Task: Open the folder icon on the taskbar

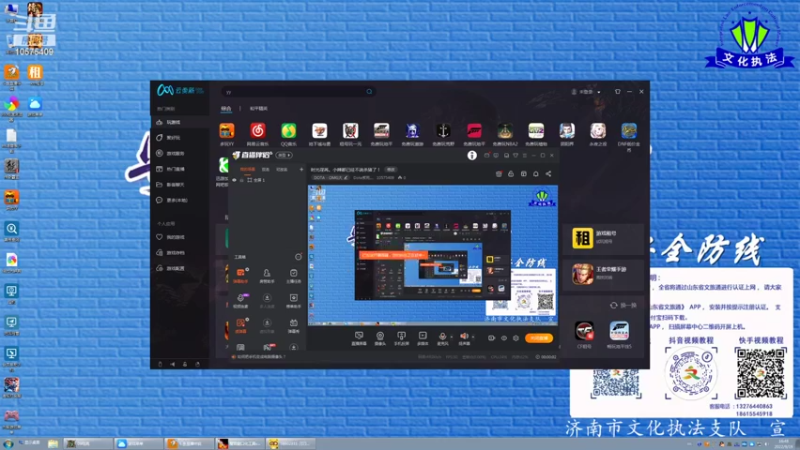Action: (53, 444)
